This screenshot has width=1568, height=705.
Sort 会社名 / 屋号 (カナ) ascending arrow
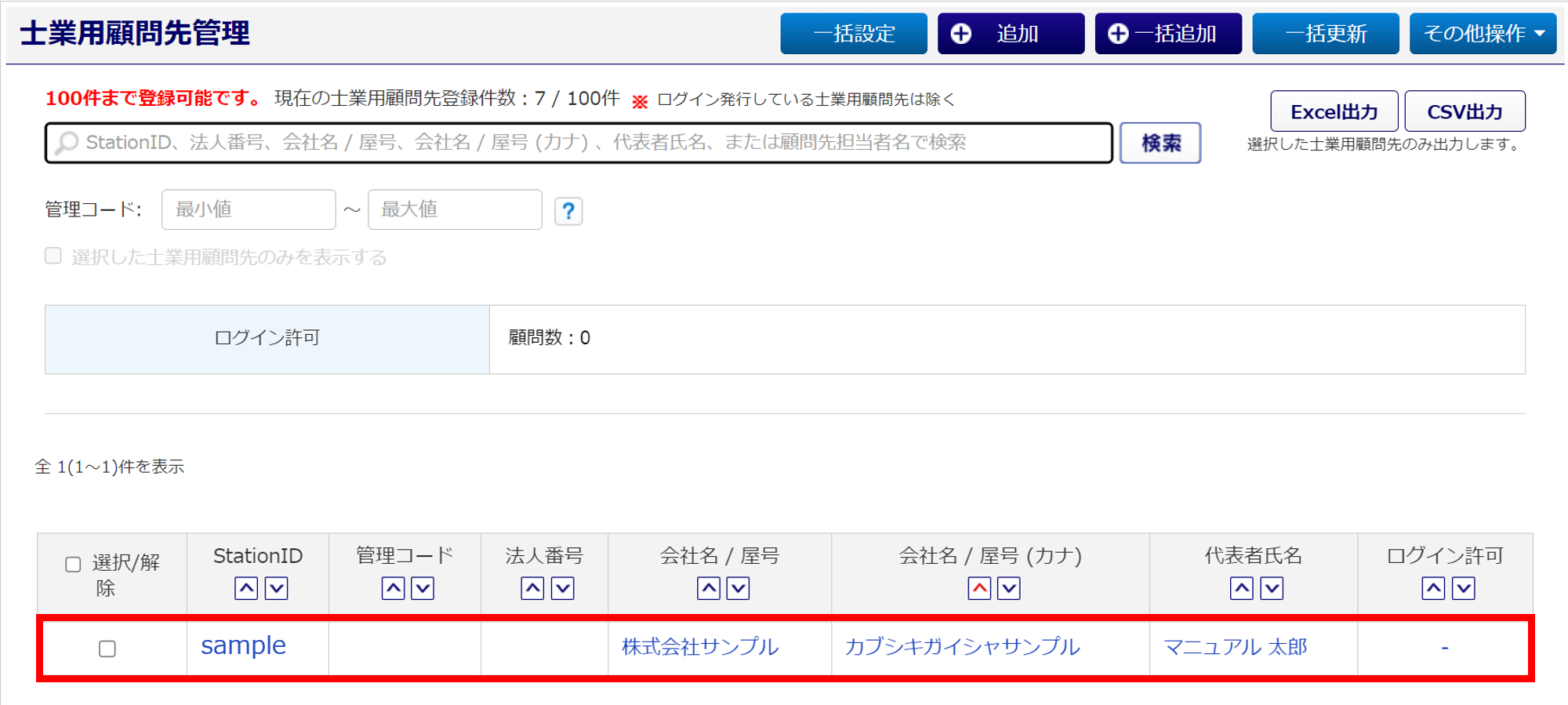[979, 588]
